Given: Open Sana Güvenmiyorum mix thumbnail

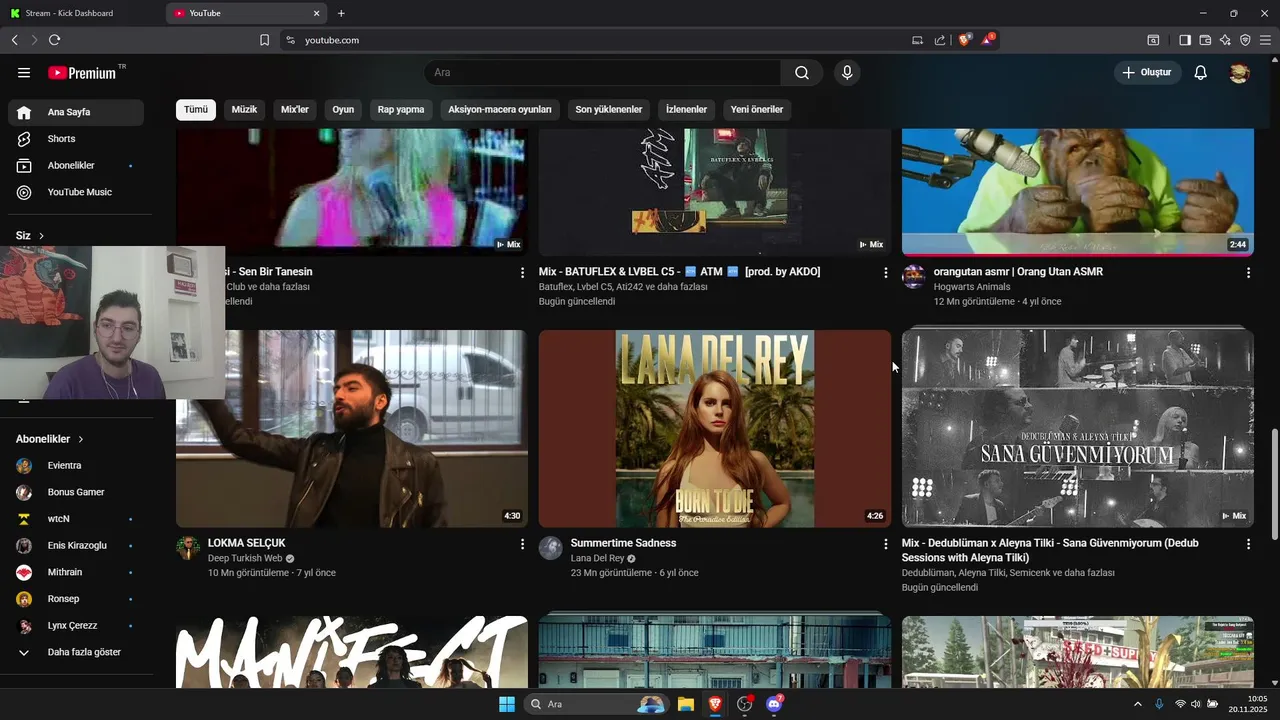Looking at the screenshot, I should [x=1078, y=429].
